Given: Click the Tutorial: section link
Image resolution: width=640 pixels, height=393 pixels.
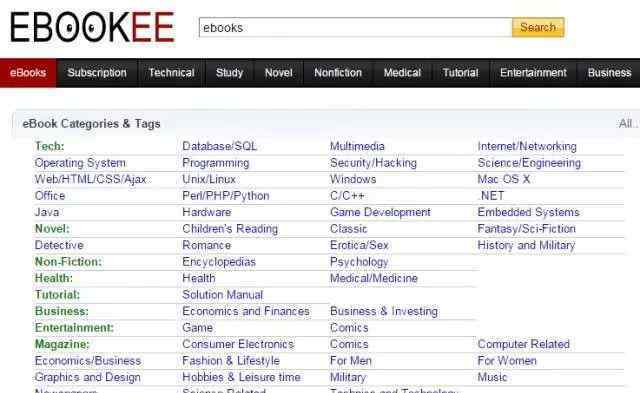Looking at the screenshot, I should [57, 295].
